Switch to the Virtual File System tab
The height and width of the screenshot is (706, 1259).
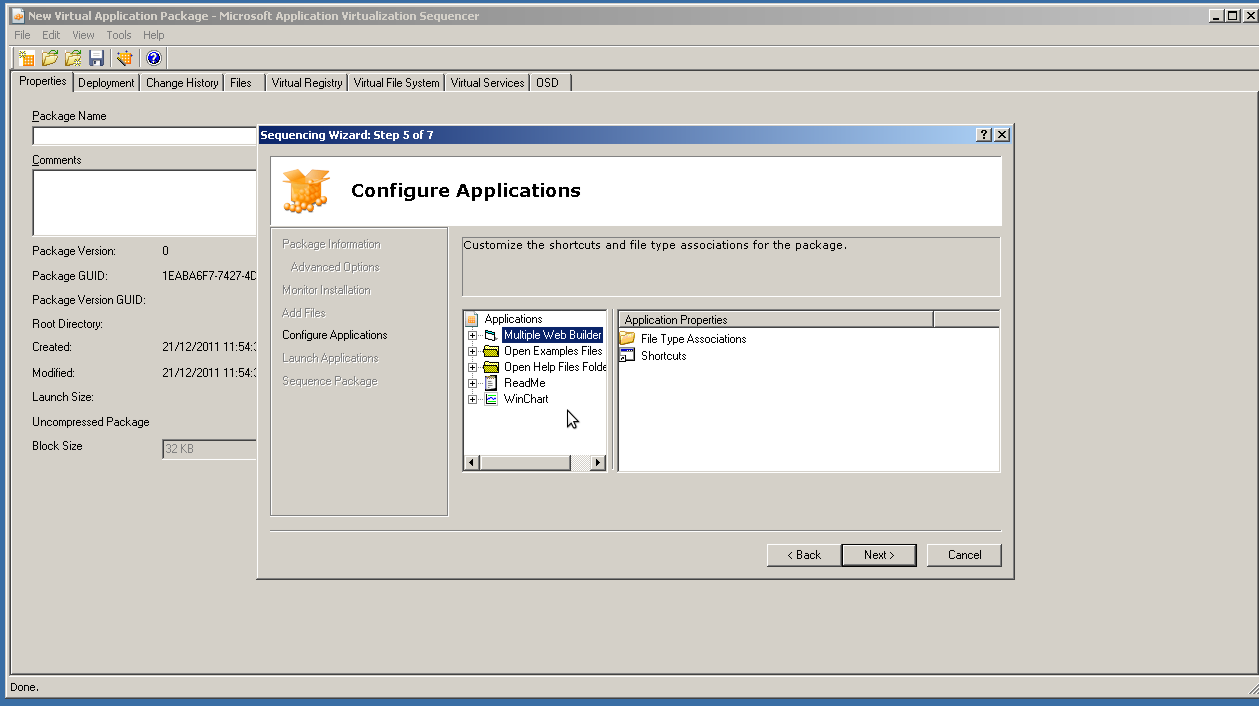coord(396,83)
